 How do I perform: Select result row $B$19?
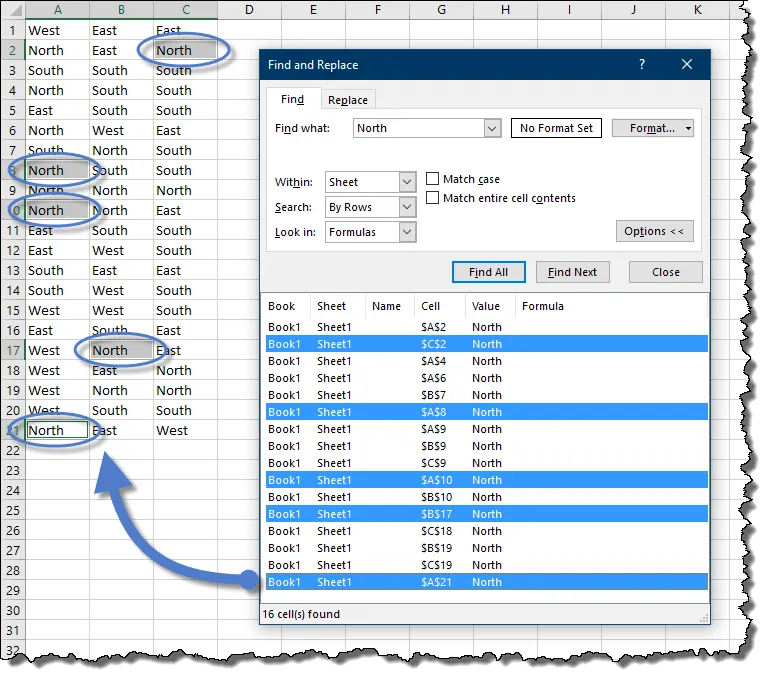click(x=486, y=548)
